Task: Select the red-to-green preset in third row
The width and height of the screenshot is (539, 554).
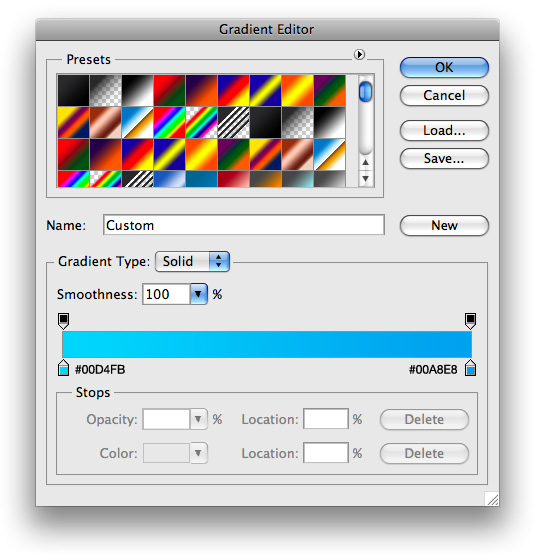Action: (x=73, y=154)
